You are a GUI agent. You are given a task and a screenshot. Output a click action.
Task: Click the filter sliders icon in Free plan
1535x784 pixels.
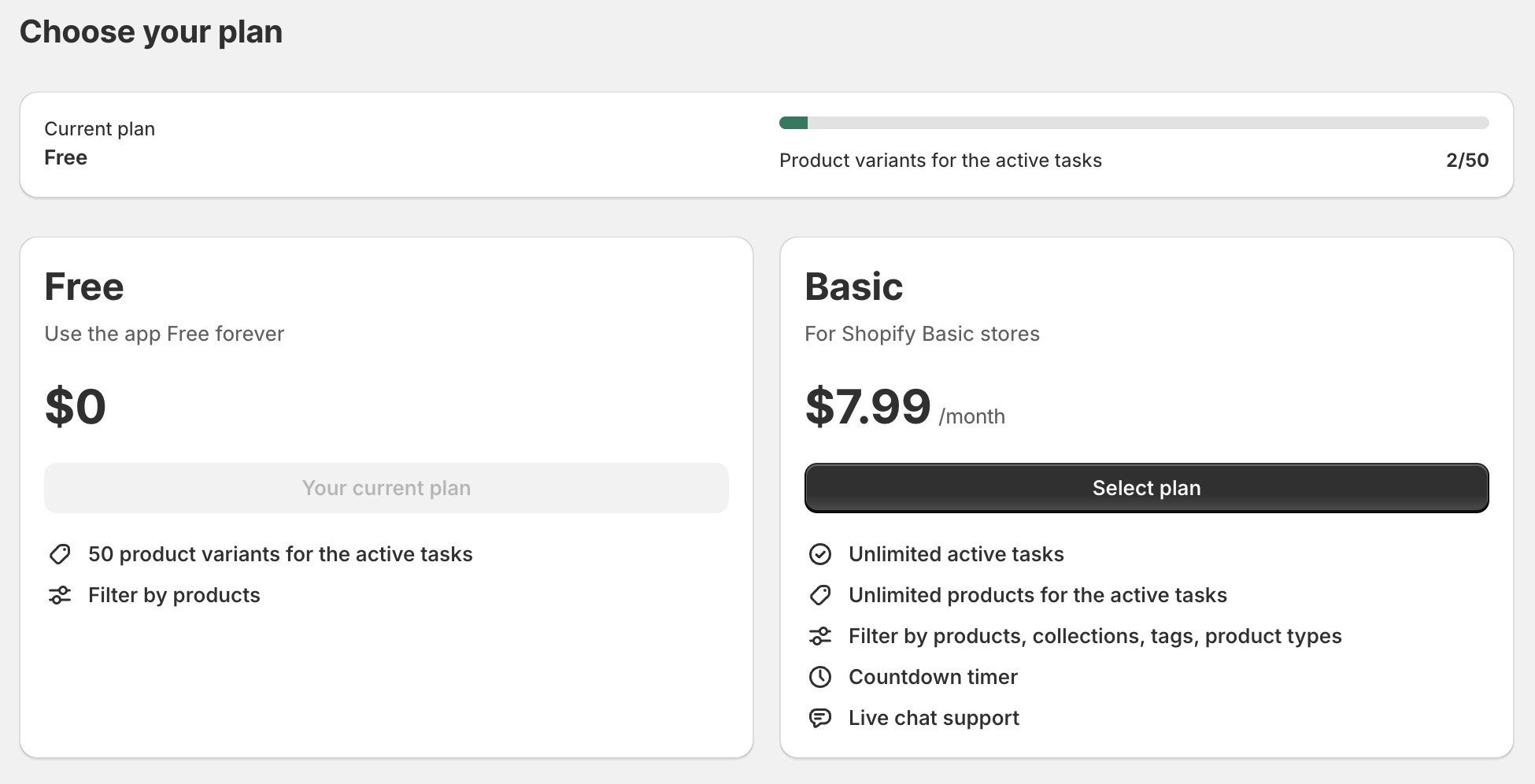click(60, 595)
